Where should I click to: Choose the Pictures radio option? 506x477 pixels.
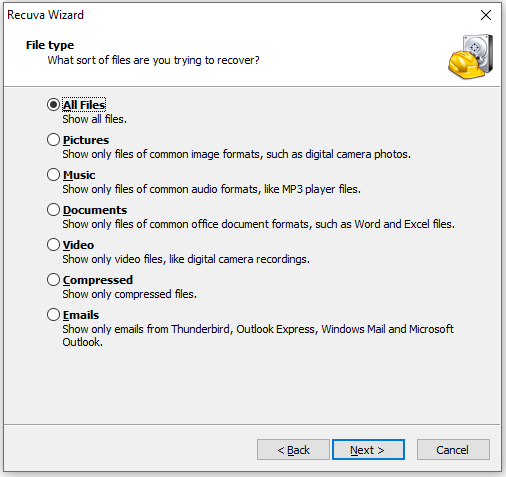[x=53, y=140]
